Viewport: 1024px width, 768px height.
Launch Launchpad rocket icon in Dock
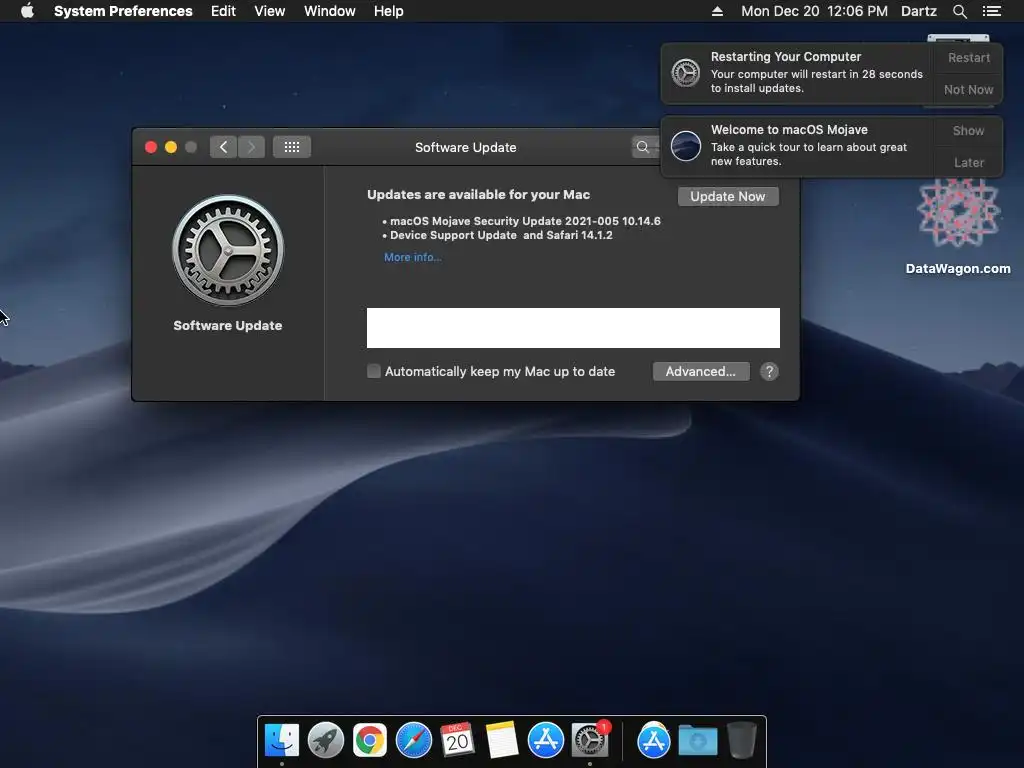click(x=325, y=741)
